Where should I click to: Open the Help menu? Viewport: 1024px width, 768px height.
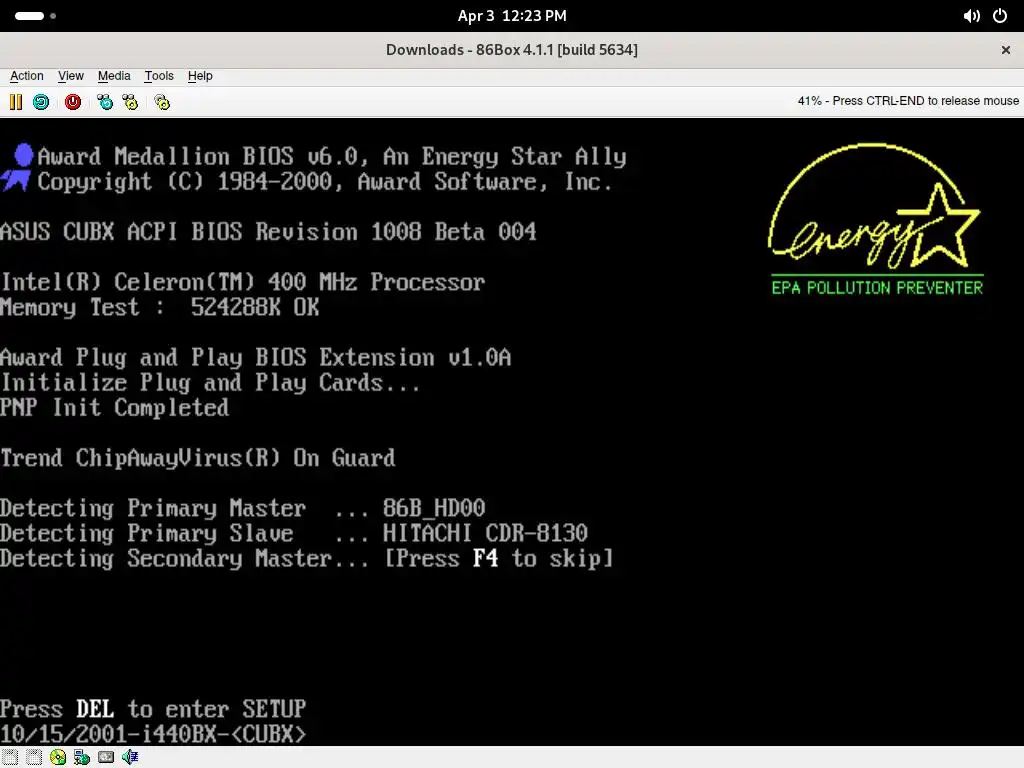(200, 76)
